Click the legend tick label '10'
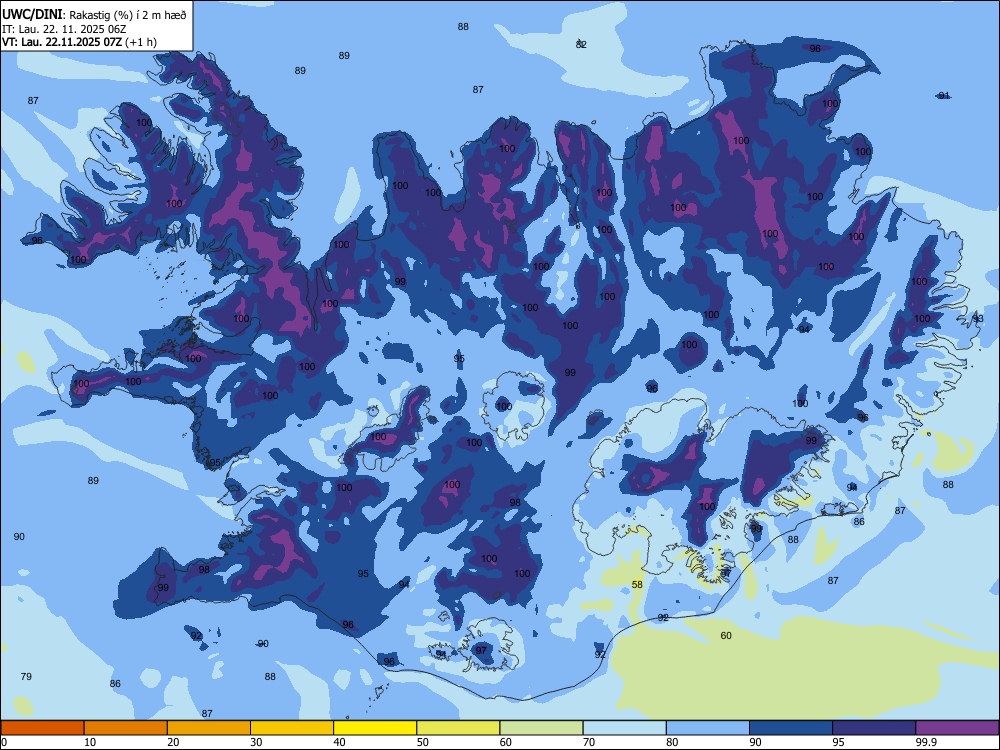The height and width of the screenshot is (750, 1000). click(x=90, y=742)
